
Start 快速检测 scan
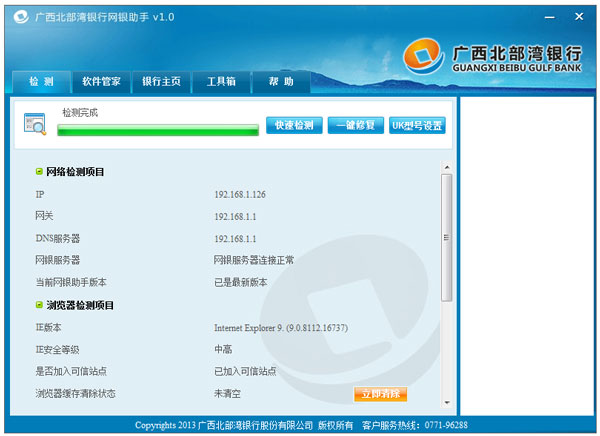tap(294, 125)
